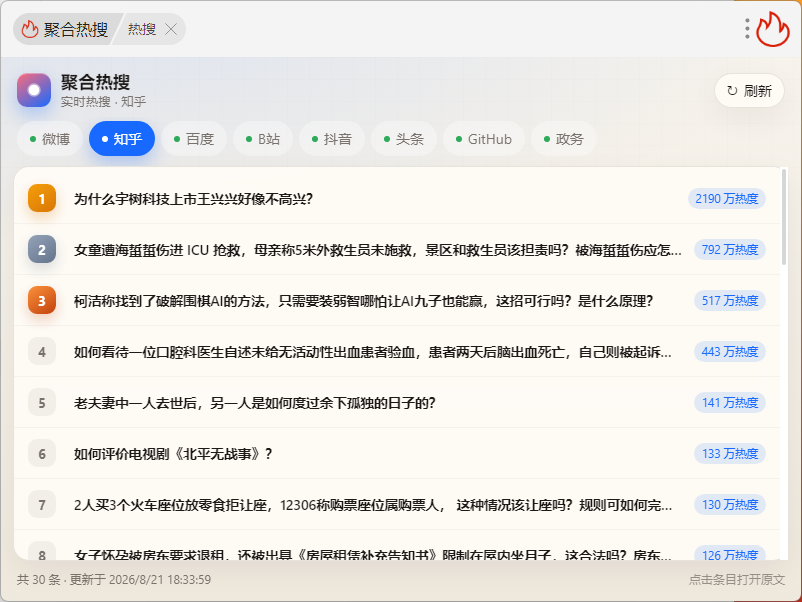
Task: Click the 2190 万热度 heat tag
Action: [x=726, y=198]
